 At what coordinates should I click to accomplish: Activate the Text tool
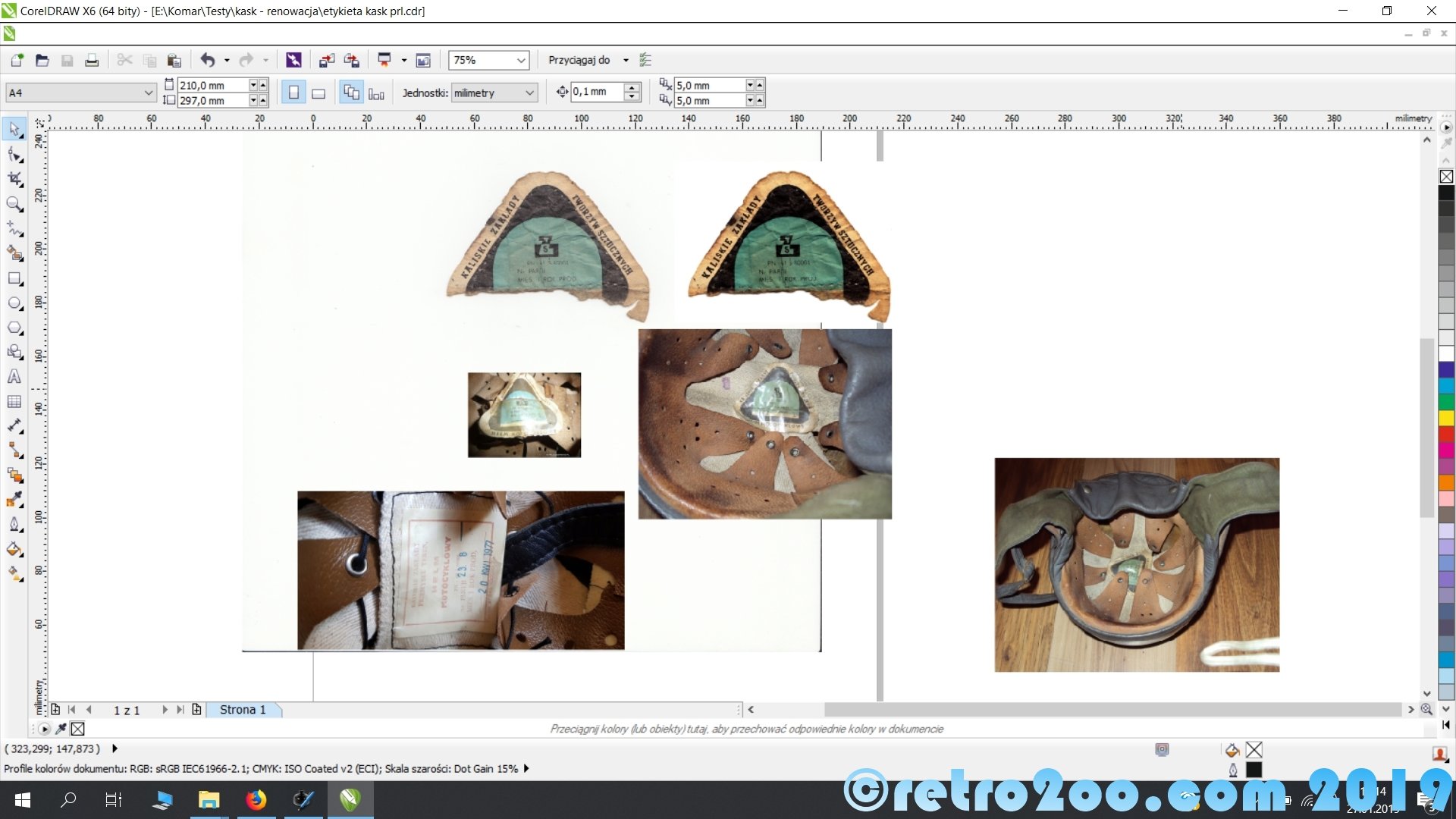pyautogui.click(x=14, y=377)
